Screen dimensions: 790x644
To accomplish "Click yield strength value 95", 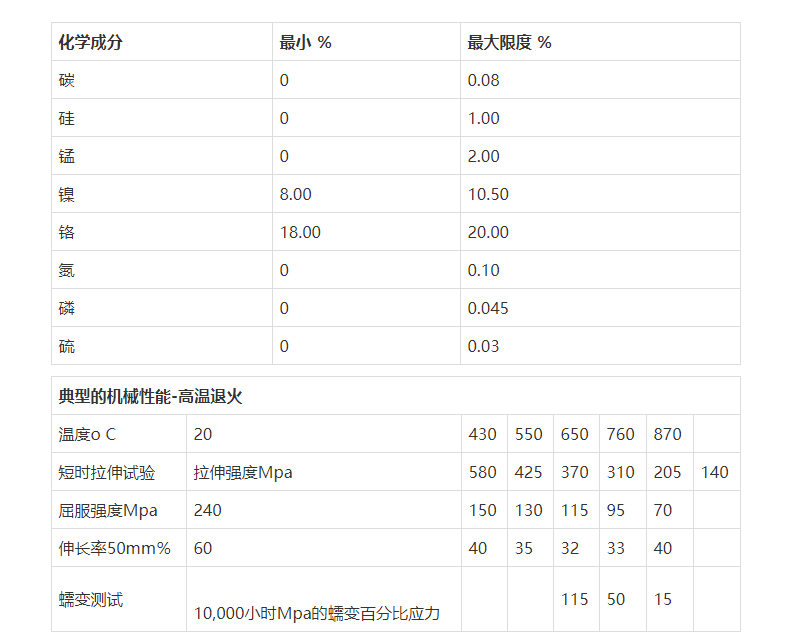I will pyautogui.click(x=616, y=510).
